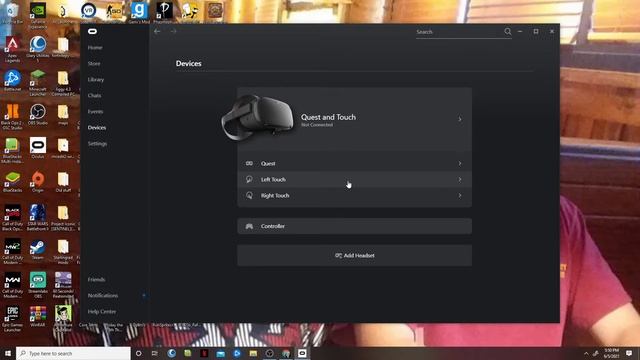Open OBS Studio desktop shortcut
The width and height of the screenshot is (640, 360).
pyautogui.click(x=38, y=114)
